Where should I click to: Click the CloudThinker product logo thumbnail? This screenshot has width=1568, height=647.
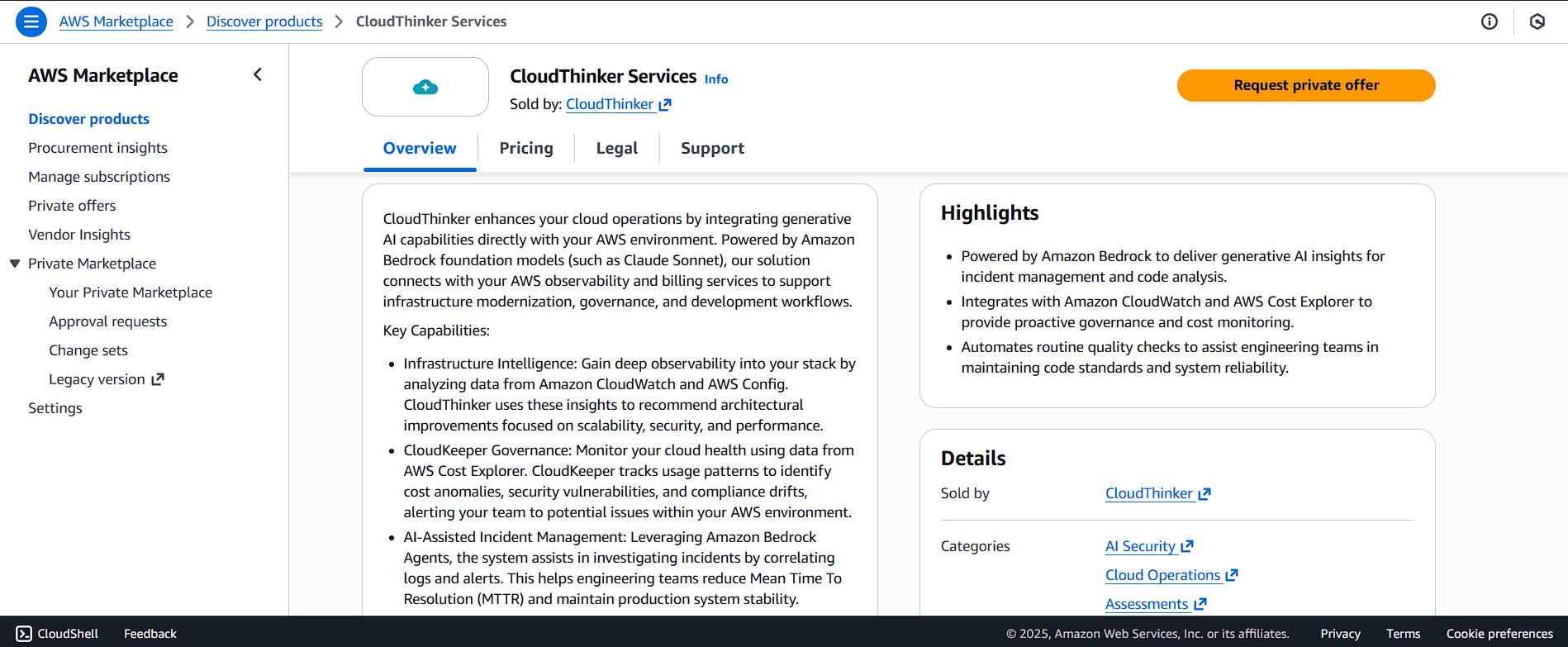(425, 87)
